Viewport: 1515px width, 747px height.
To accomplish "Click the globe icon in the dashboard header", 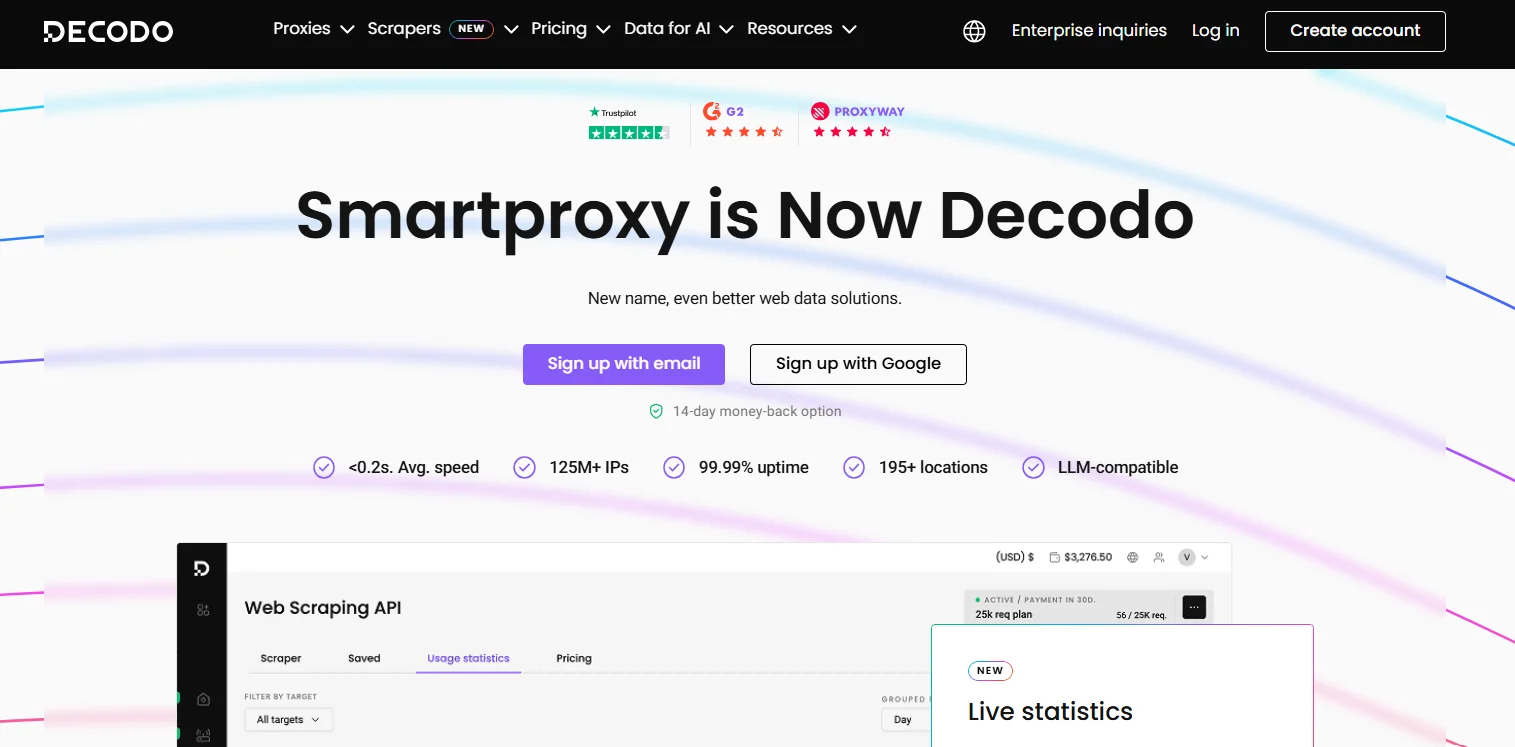I will pos(1132,557).
